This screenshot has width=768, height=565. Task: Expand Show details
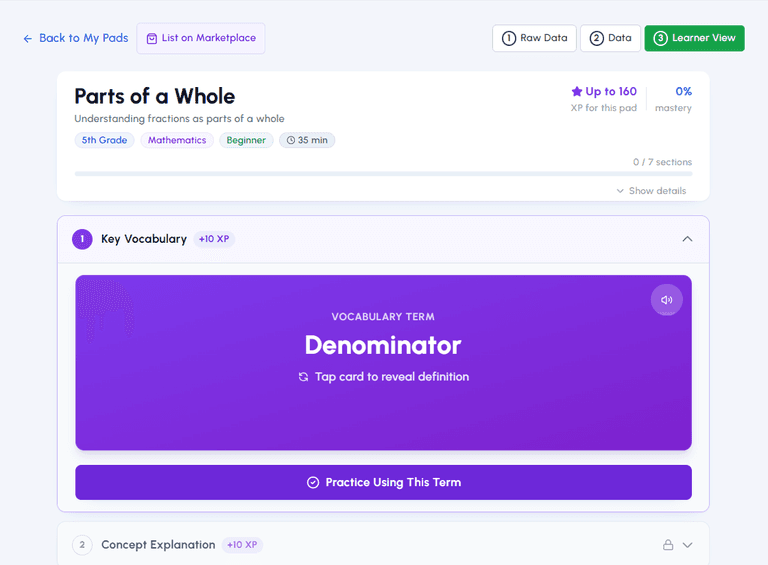(651, 191)
